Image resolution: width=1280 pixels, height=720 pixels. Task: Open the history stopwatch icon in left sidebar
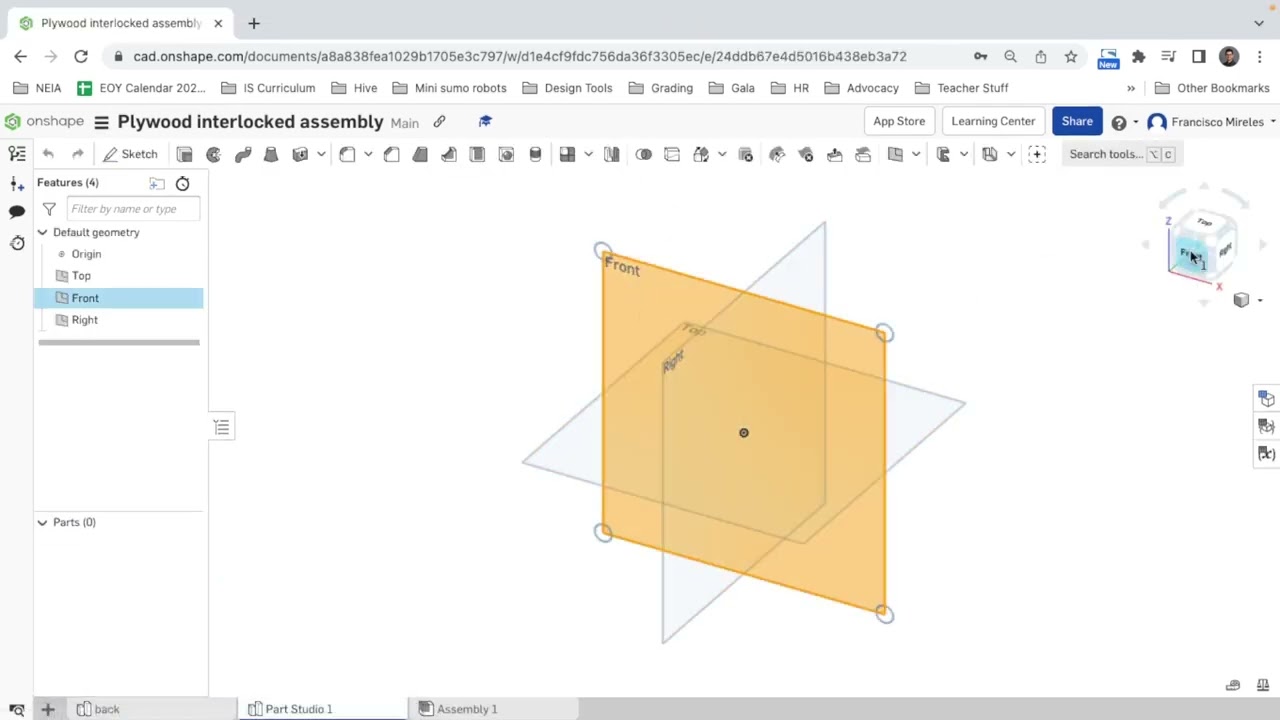pos(17,243)
